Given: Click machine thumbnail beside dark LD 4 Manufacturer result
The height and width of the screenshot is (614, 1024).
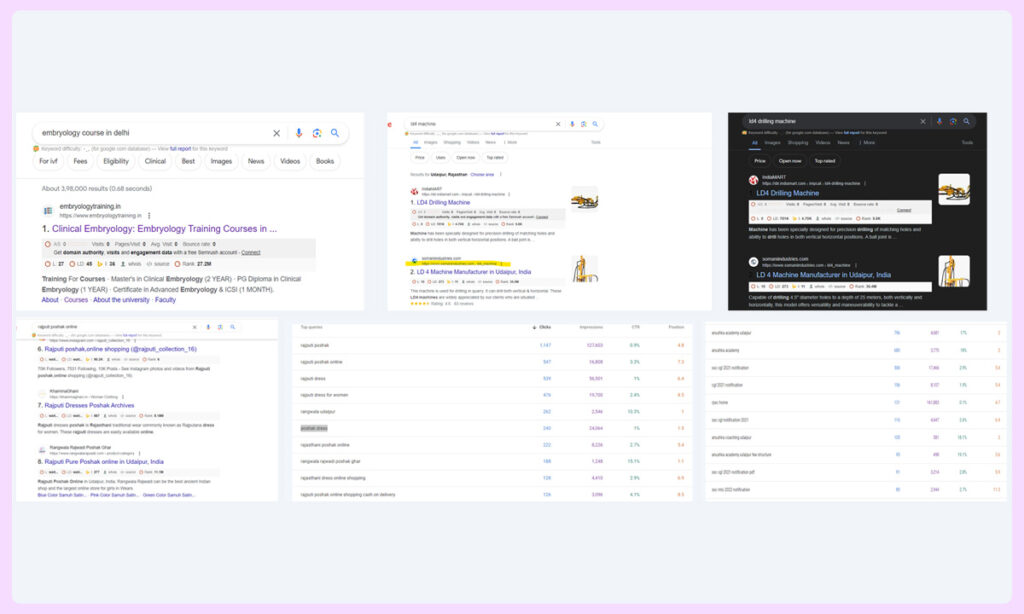Looking at the screenshot, I should point(954,271).
